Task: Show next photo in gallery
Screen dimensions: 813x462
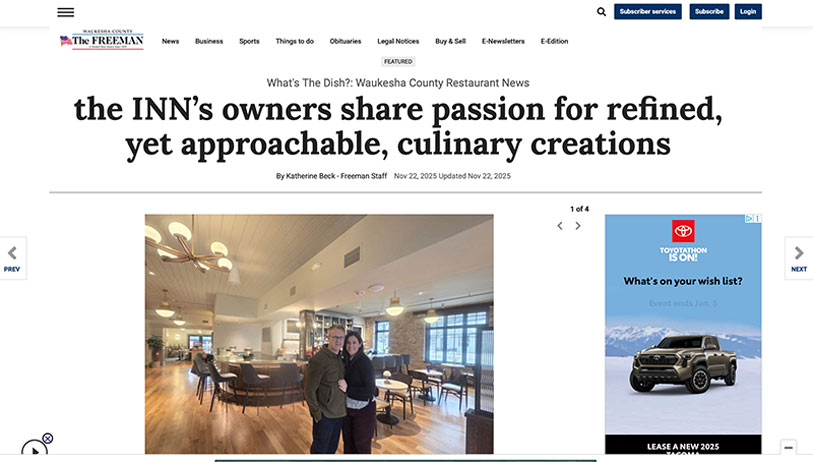Action: 578,226
